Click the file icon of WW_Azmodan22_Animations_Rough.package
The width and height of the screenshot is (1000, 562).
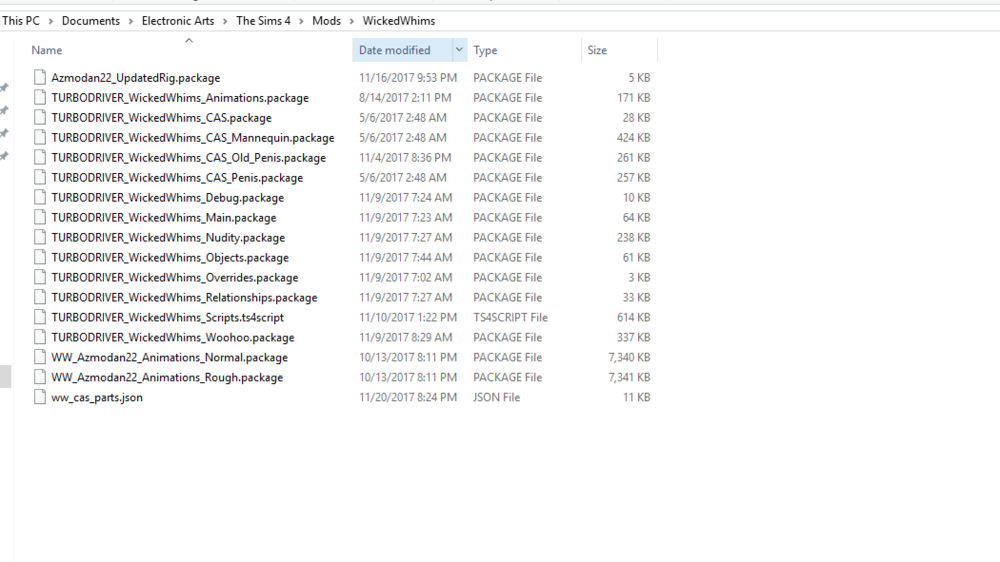(x=40, y=378)
